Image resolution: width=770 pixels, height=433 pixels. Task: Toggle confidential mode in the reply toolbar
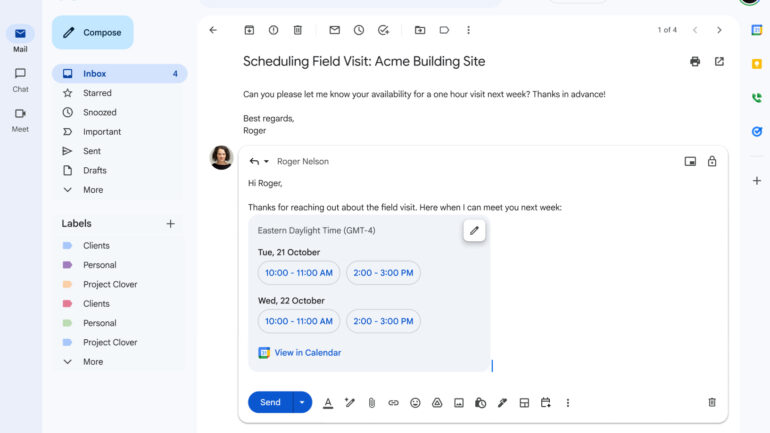[481, 403]
